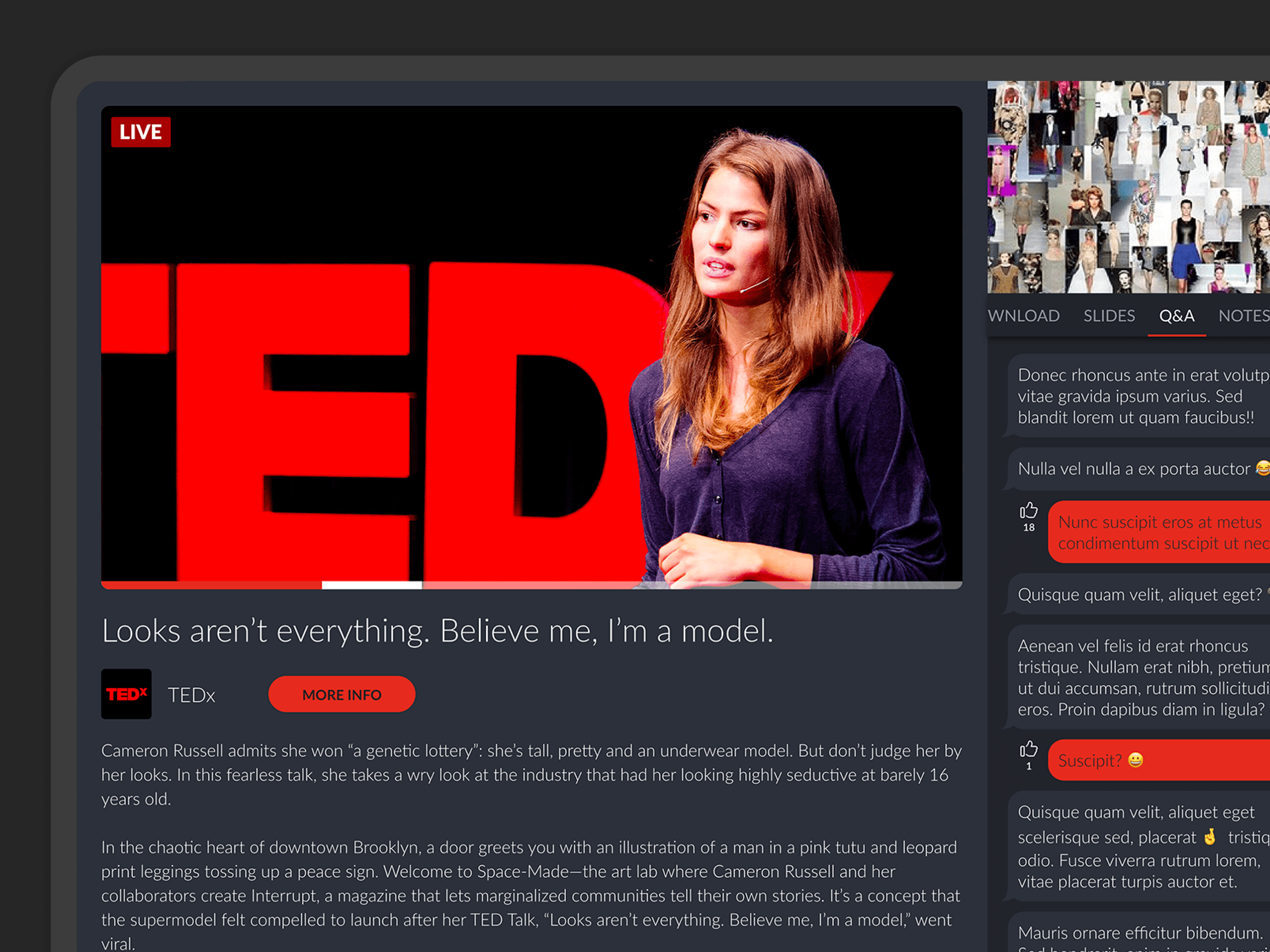
Task: Select the red "Suscipit?" question bubble
Action: point(1159,760)
